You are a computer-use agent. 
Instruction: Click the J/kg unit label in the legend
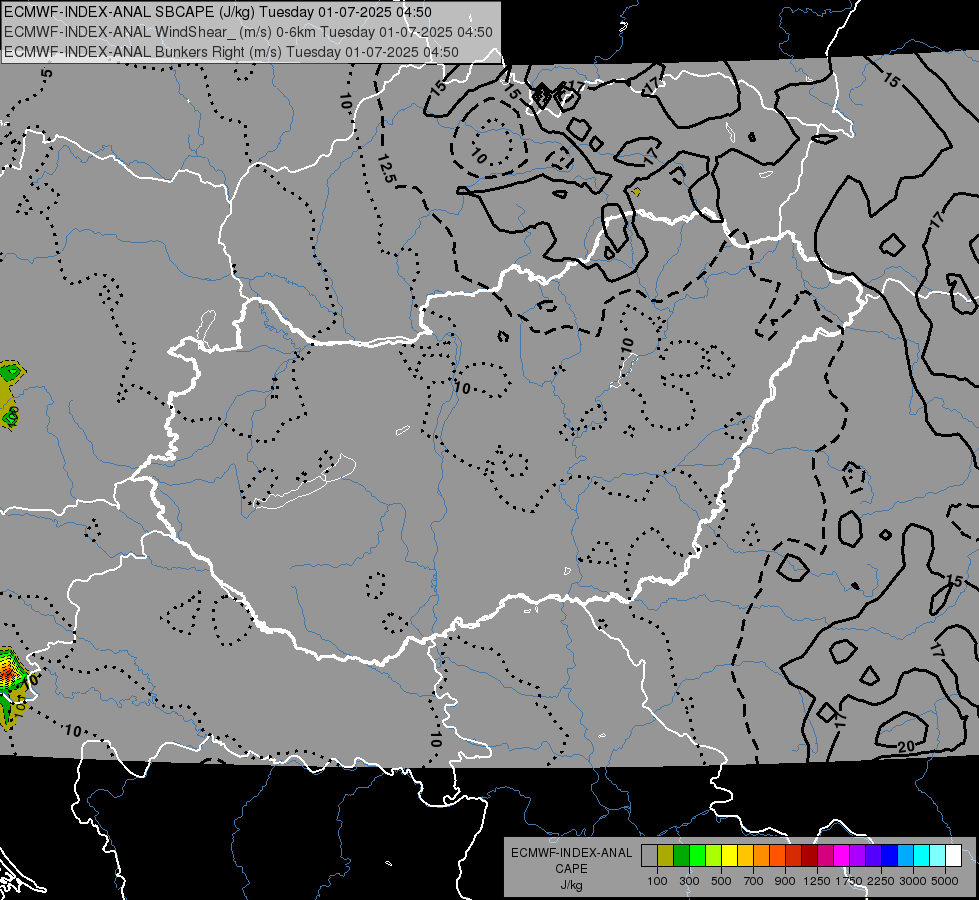click(x=571, y=885)
